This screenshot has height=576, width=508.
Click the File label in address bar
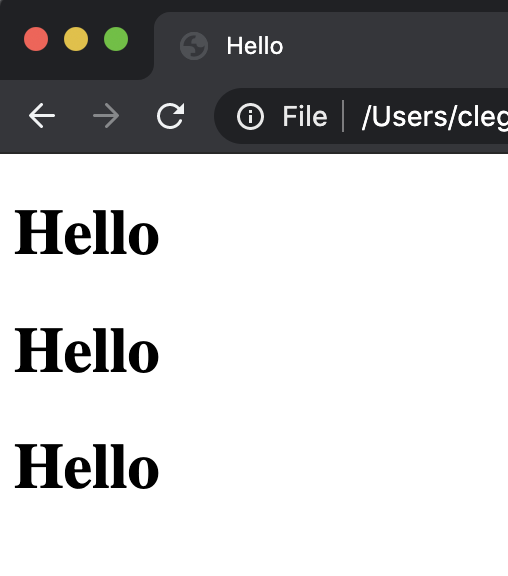305,117
